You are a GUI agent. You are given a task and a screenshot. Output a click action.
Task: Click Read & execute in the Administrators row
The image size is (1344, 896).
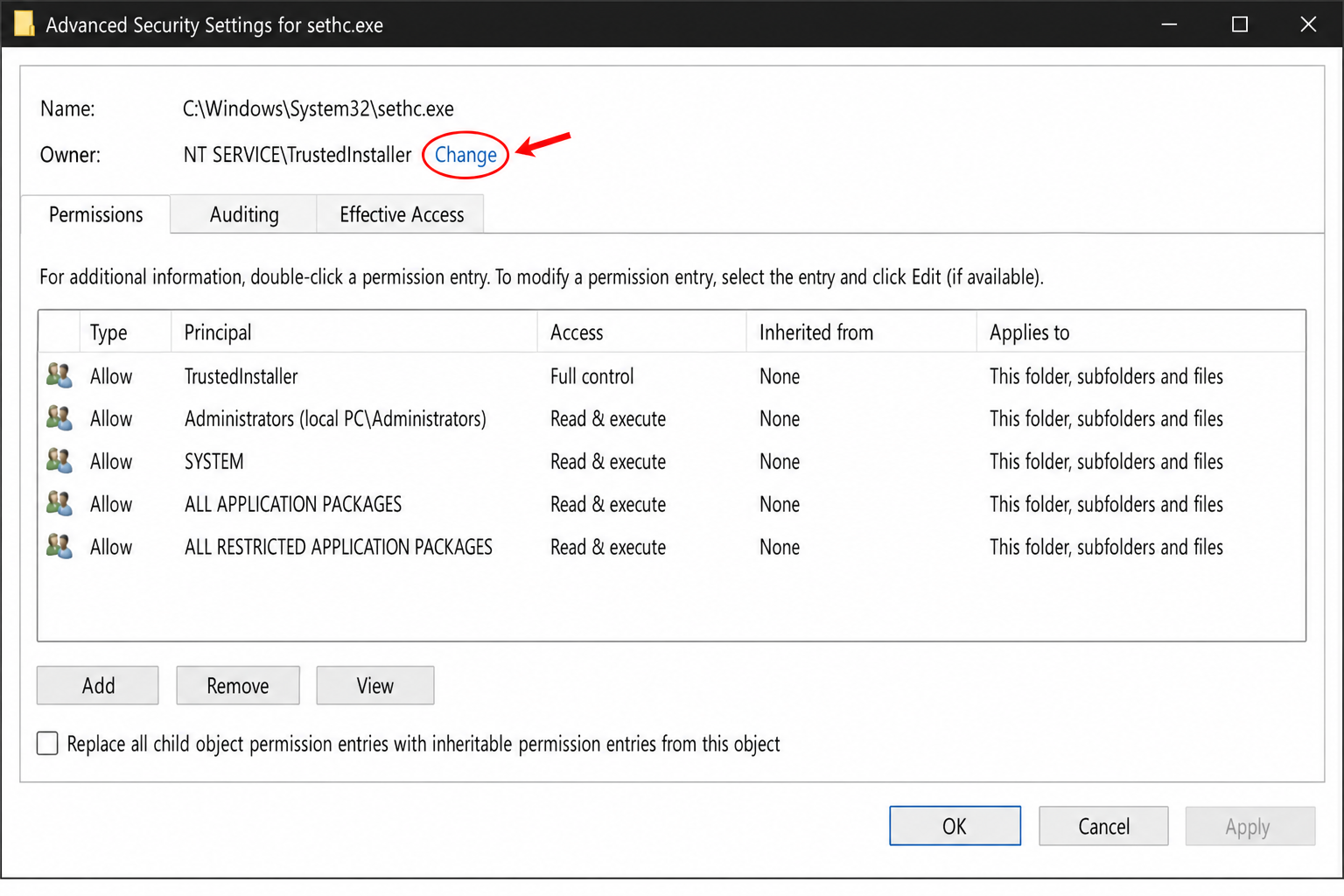pos(608,419)
